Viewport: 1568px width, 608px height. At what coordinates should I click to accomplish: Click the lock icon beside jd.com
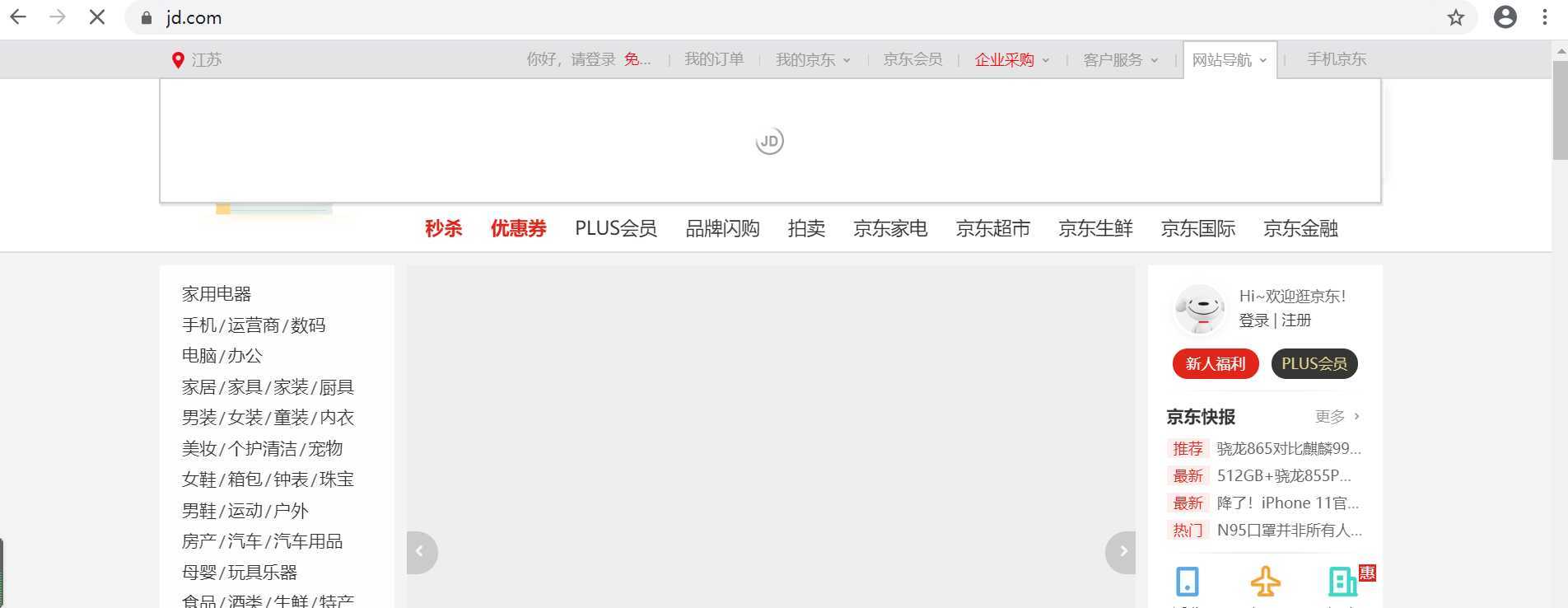pos(147,18)
